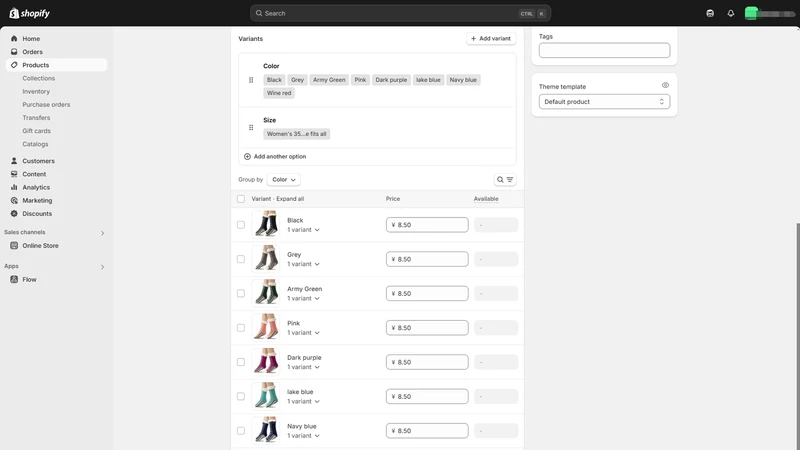Check the Black variant checkbox
Image resolution: width=800 pixels, height=450 pixels.
tap(241, 224)
